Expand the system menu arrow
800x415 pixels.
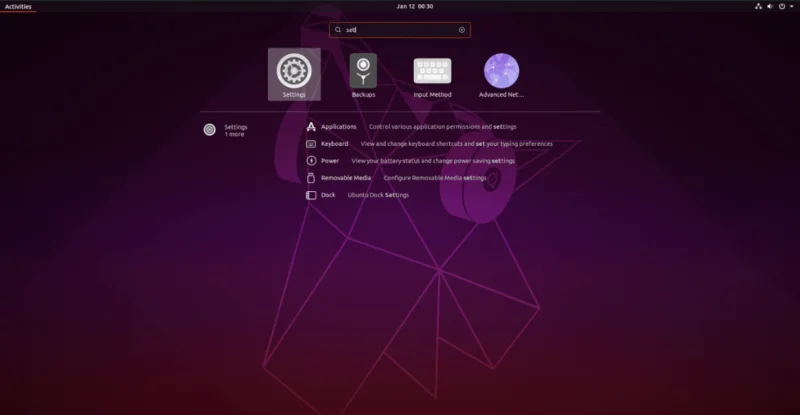point(792,6)
